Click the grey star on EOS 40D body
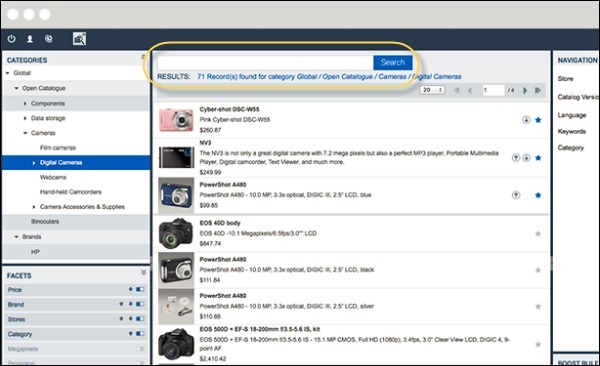The image size is (600, 366). click(x=538, y=234)
